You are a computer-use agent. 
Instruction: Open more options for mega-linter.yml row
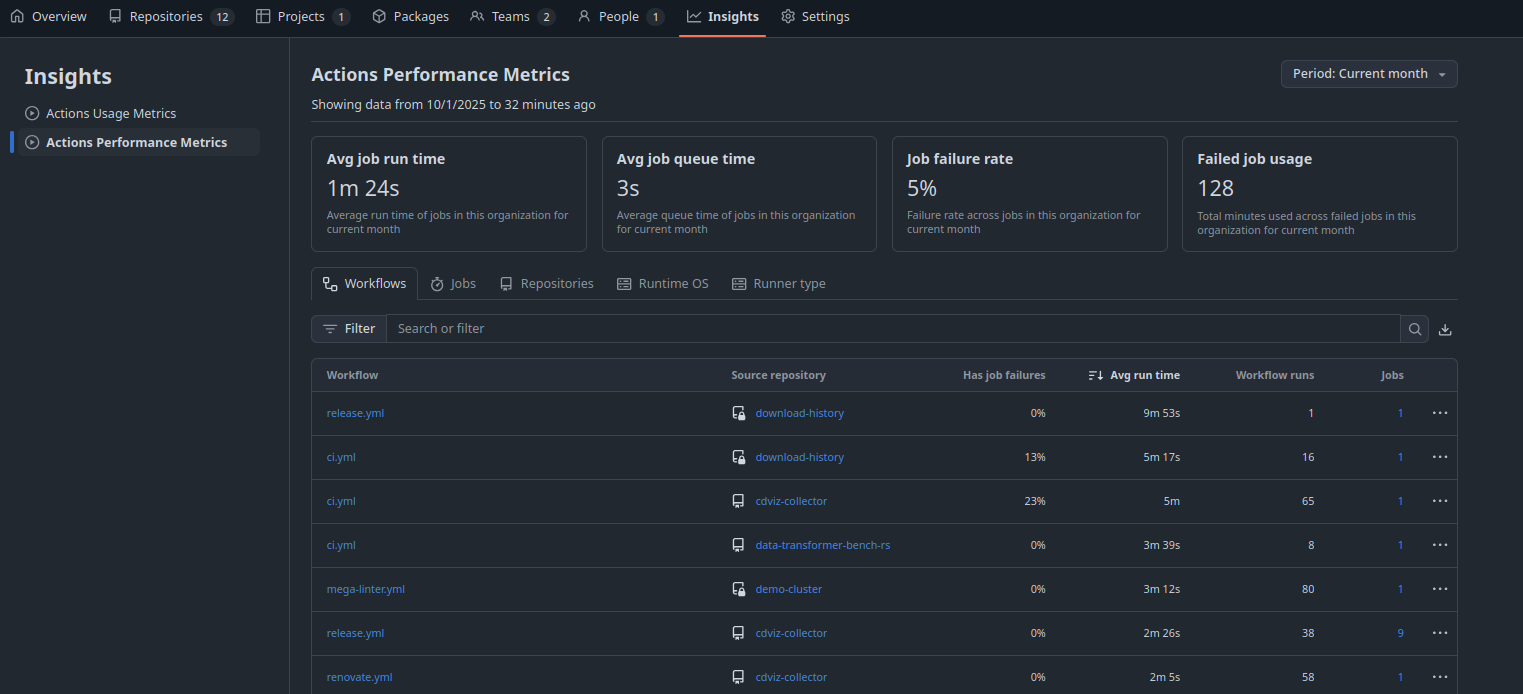pyautogui.click(x=1440, y=589)
